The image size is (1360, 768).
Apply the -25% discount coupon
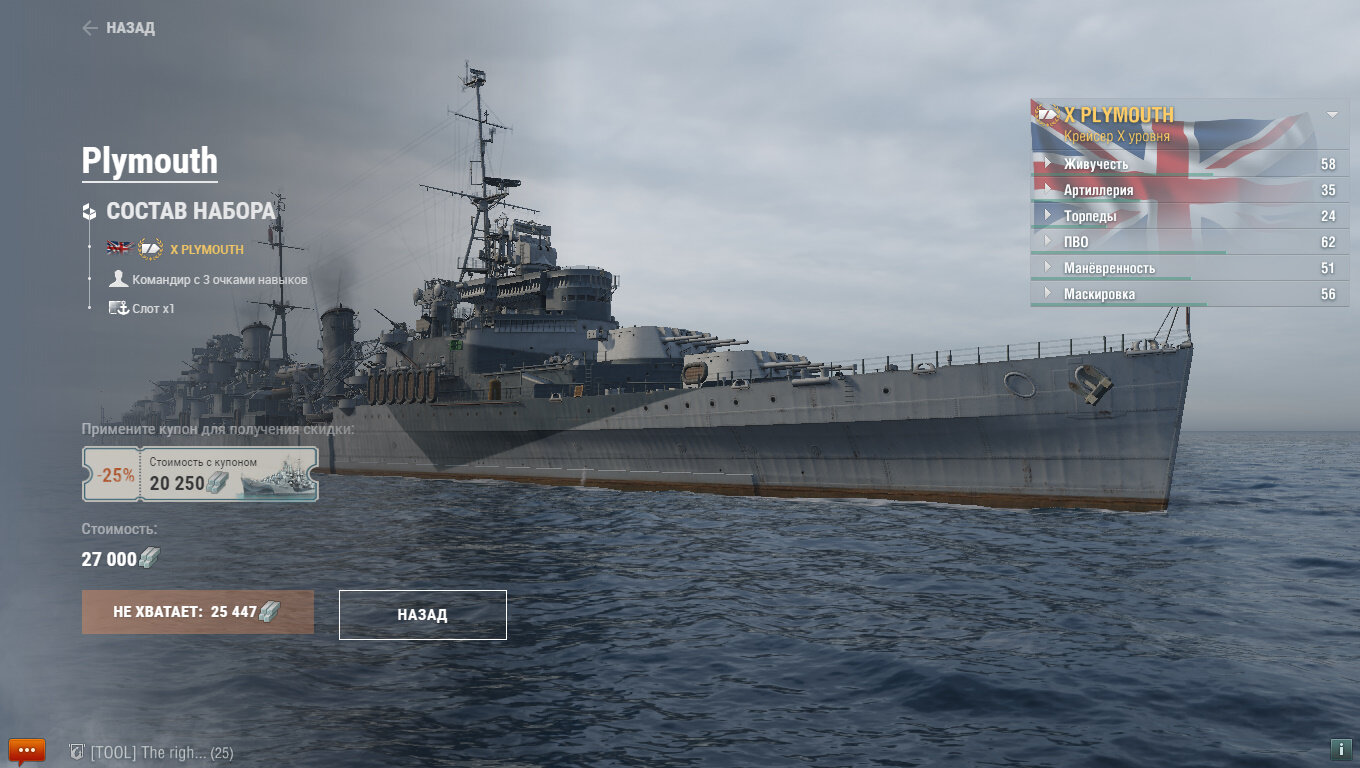click(200, 474)
